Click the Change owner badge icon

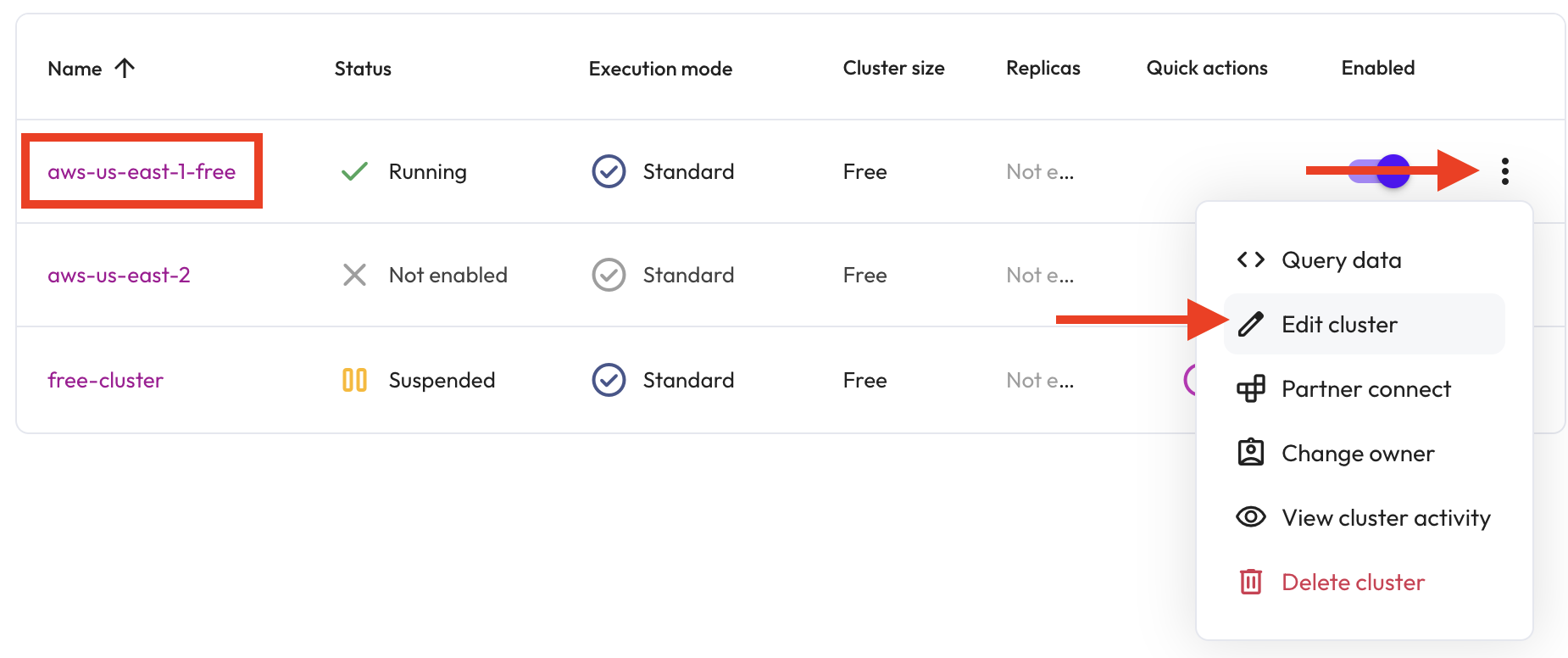(x=1250, y=453)
